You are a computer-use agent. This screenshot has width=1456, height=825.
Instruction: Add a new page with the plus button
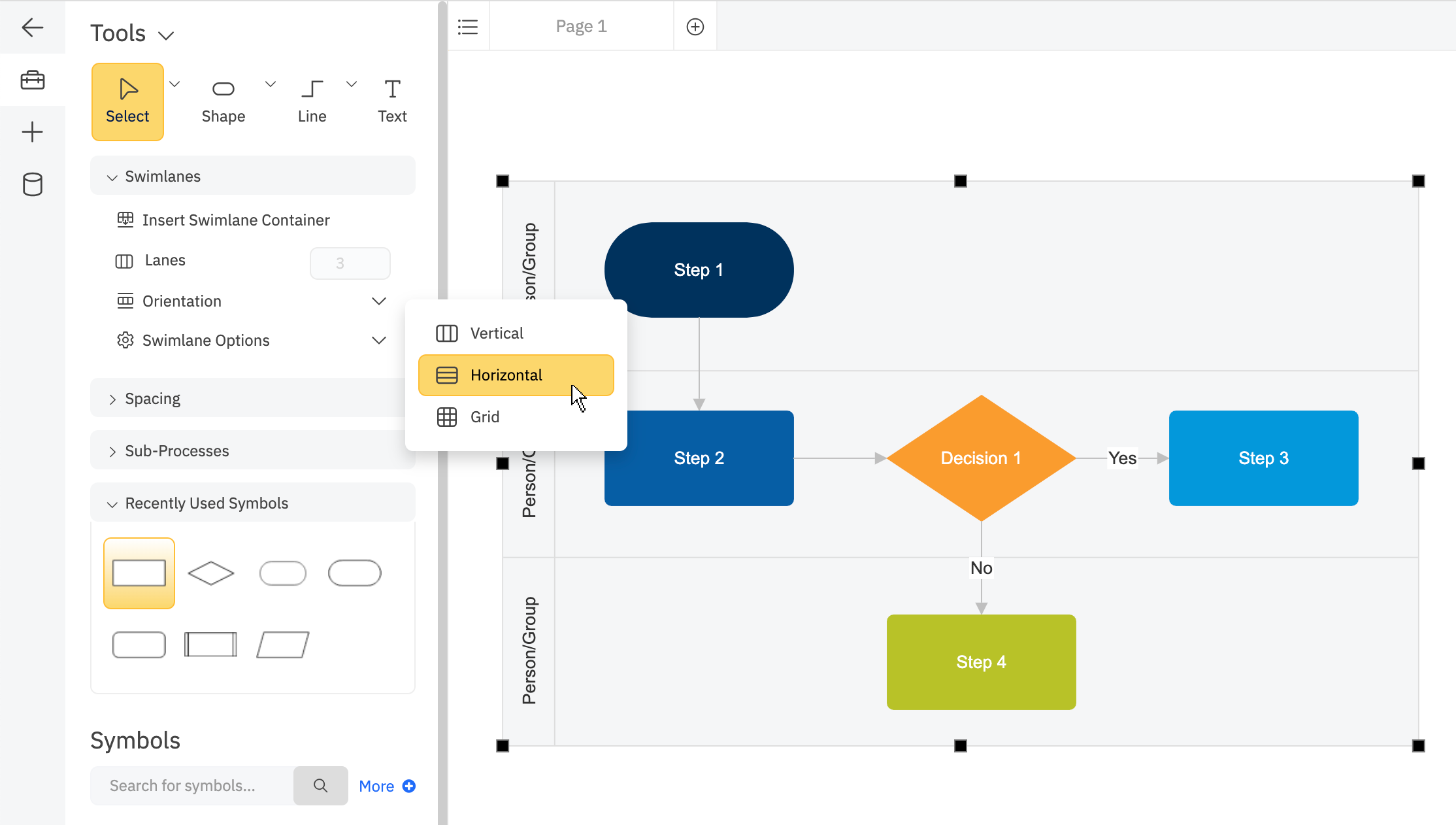[x=695, y=26]
